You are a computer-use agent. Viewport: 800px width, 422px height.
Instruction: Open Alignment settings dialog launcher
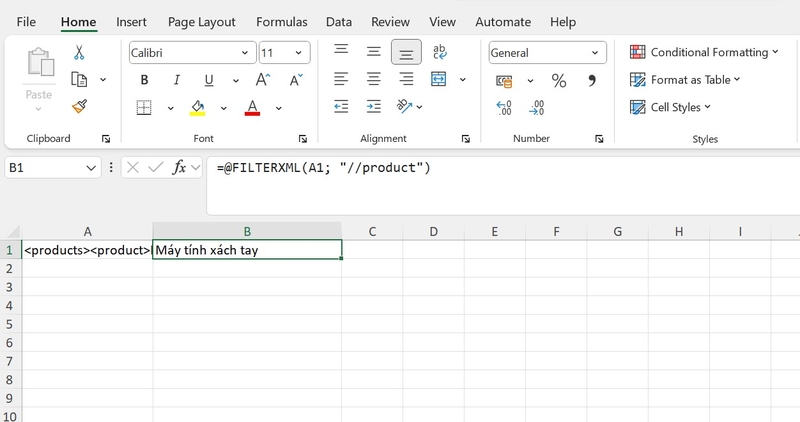pos(466,139)
